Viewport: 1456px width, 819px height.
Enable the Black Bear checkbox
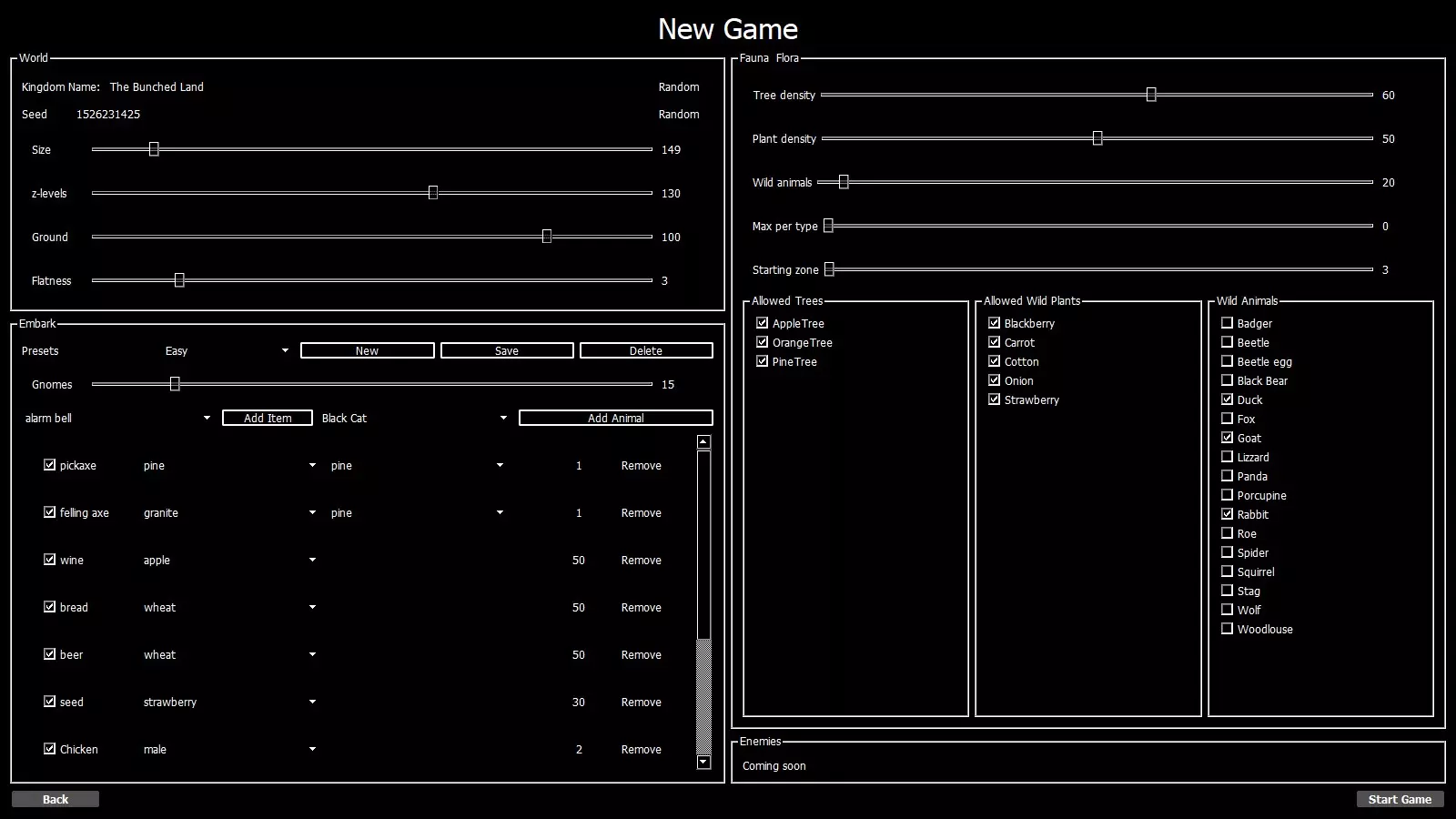[1227, 380]
